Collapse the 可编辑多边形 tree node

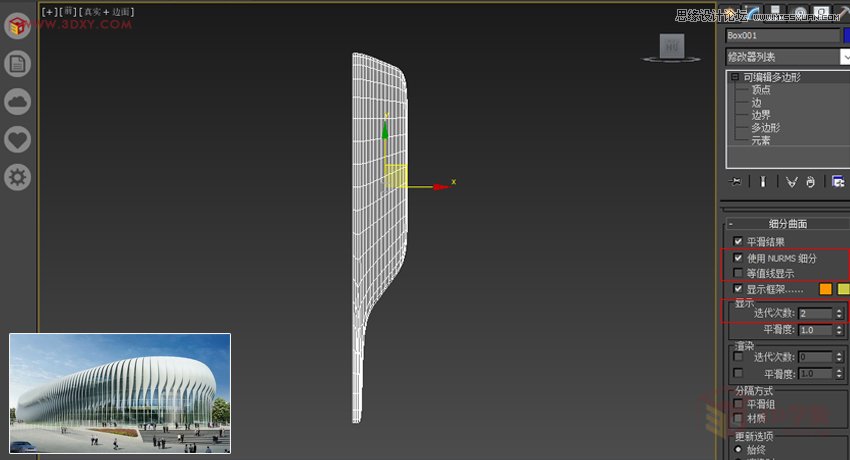point(734,77)
